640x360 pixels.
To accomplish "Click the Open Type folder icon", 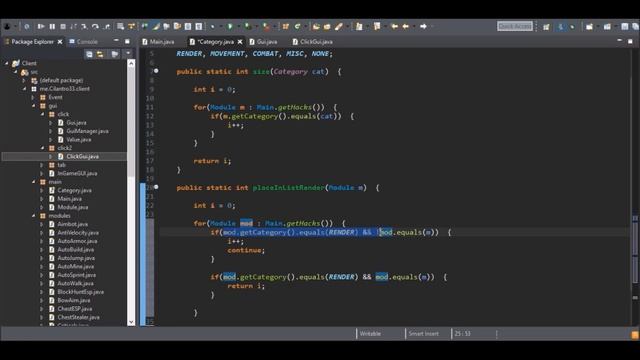I will 316,27.
